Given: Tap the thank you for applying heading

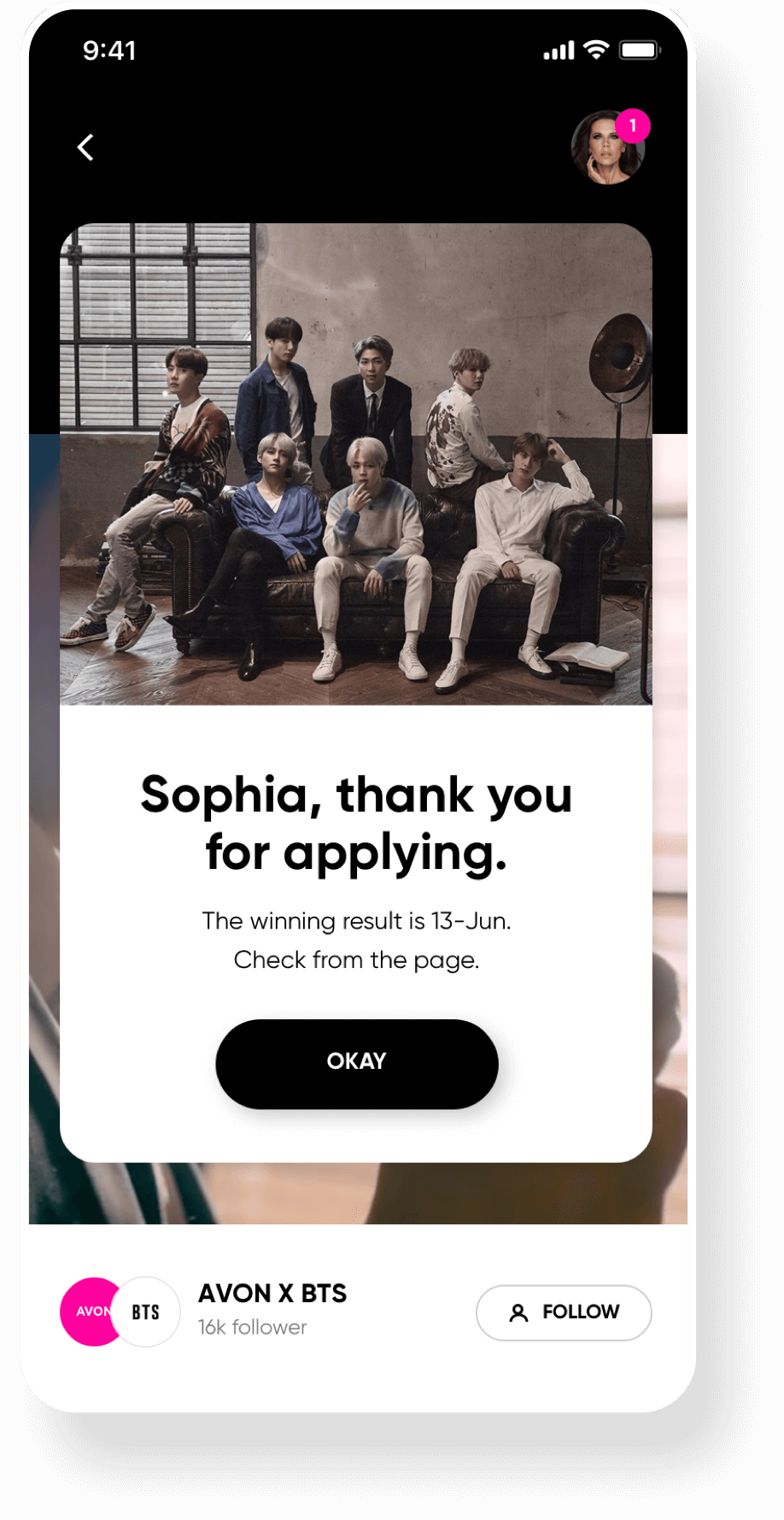Looking at the screenshot, I should tap(356, 824).
